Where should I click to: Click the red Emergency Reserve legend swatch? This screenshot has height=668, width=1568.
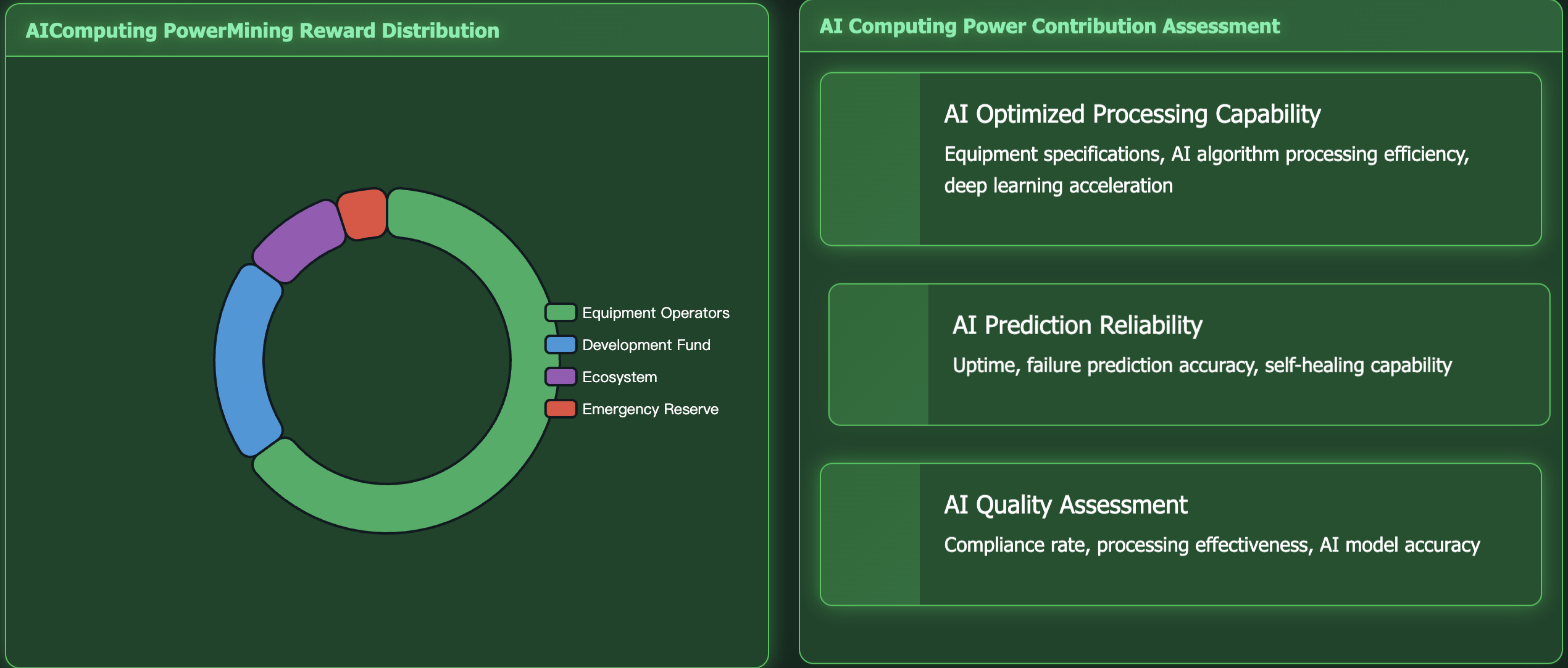click(561, 409)
